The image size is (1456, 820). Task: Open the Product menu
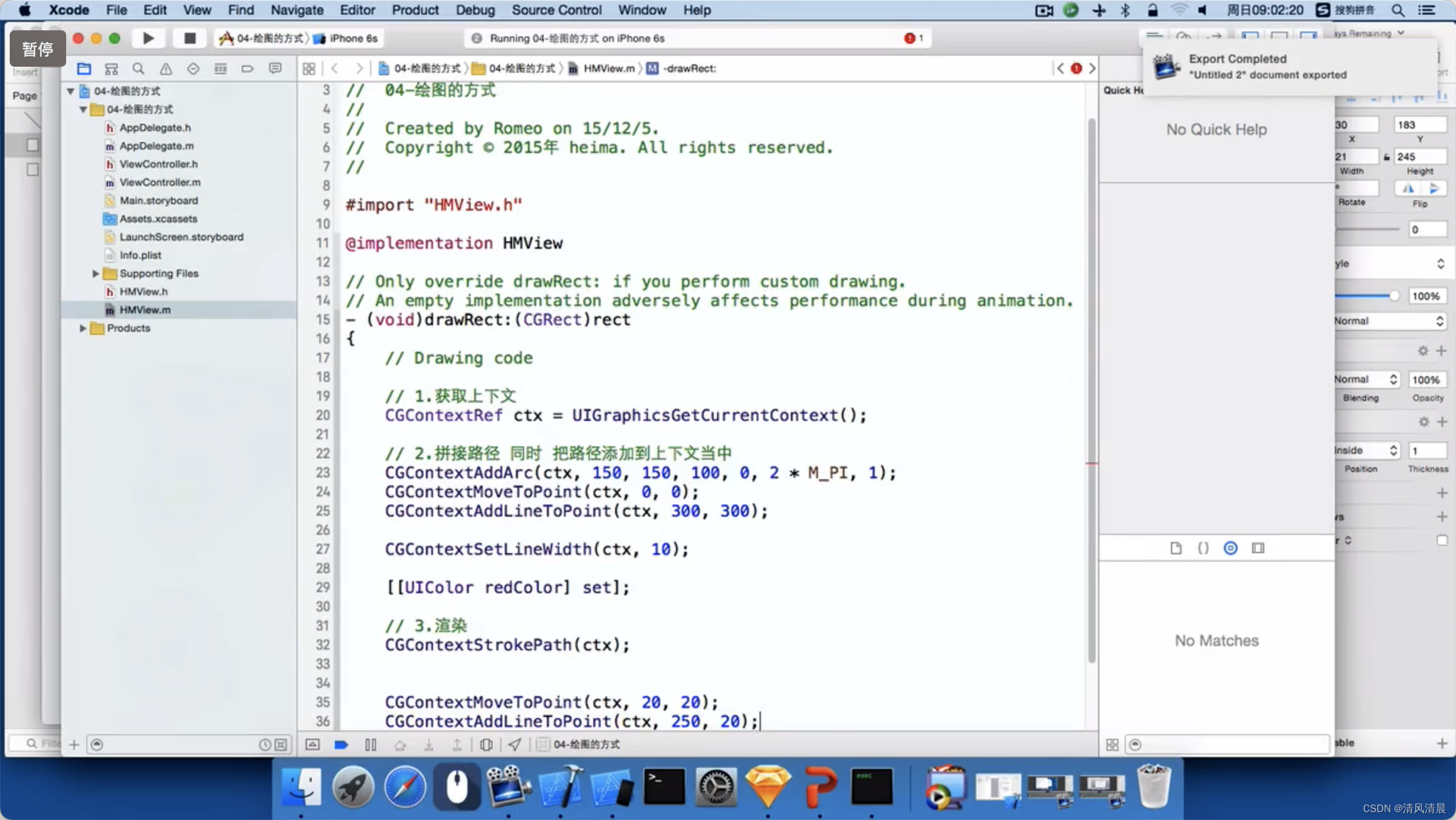(x=415, y=10)
